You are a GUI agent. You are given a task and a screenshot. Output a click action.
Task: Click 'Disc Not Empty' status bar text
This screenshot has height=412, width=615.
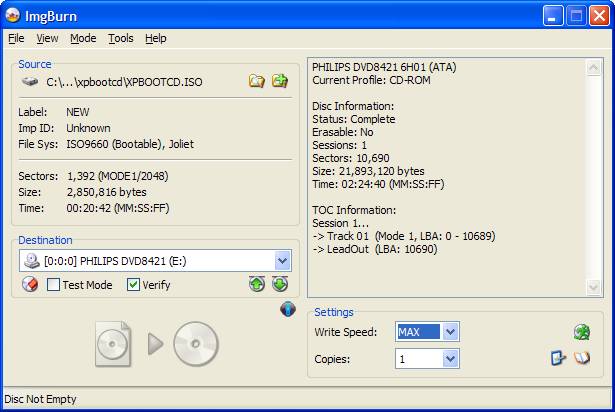click(40, 399)
